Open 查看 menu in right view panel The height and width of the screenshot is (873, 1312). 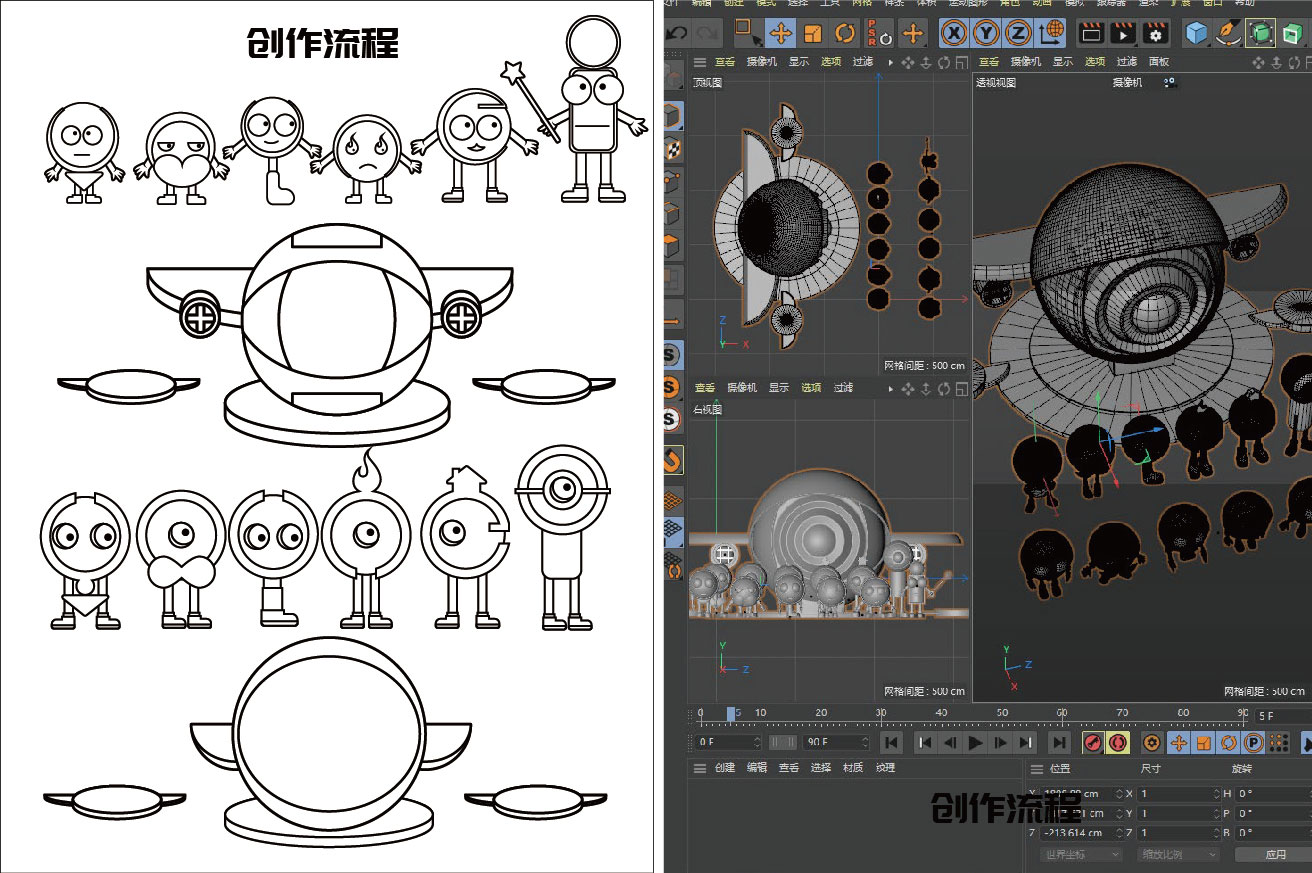tap(705, 388)
